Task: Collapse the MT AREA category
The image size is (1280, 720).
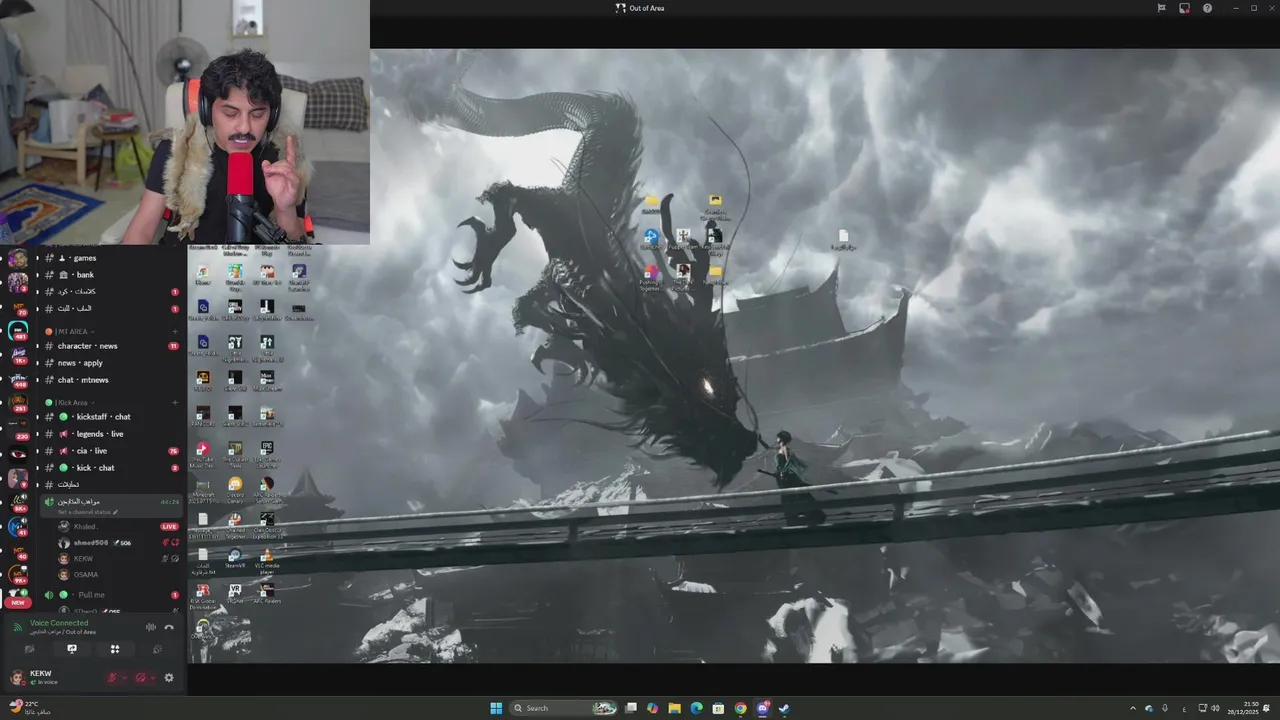Action: point(69,331)
